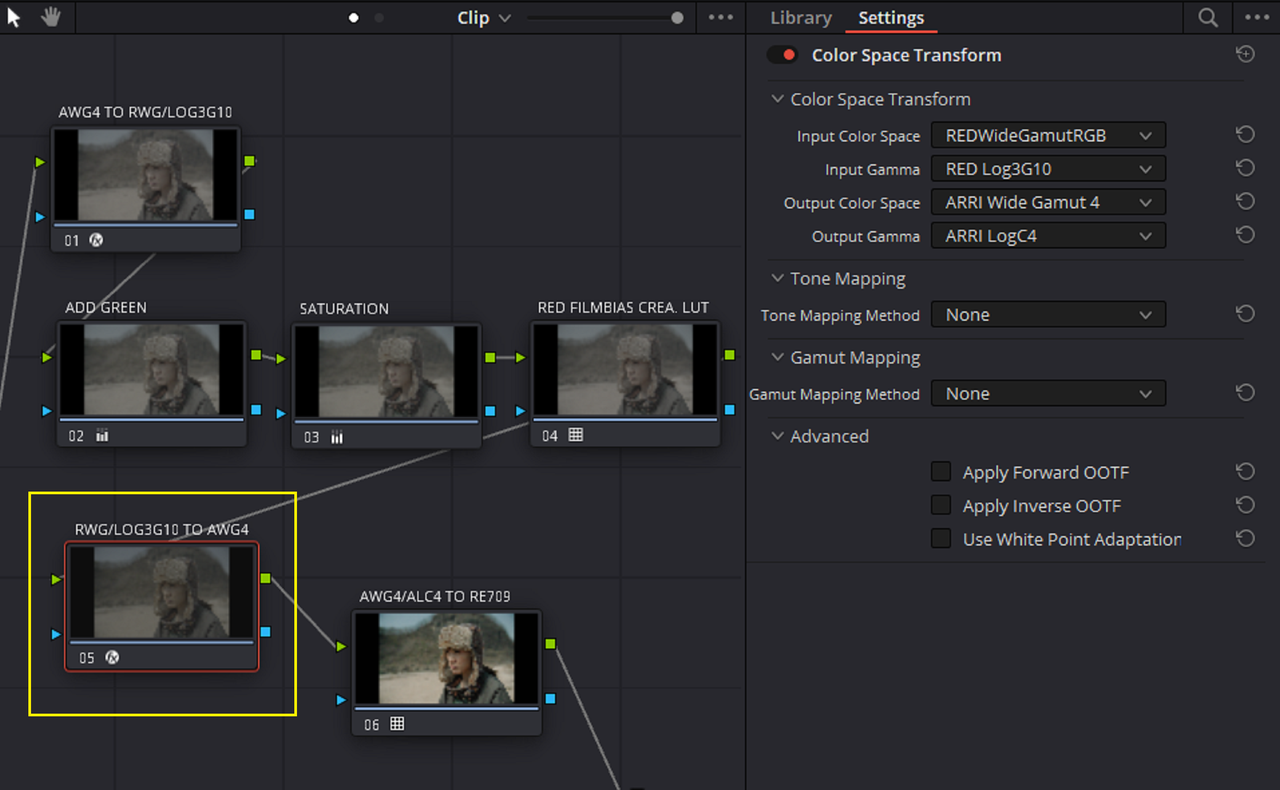Viewport: 1280px width, 790px height.
Task: Click the grade bars icon on node 02
Action: coord(102,436)
